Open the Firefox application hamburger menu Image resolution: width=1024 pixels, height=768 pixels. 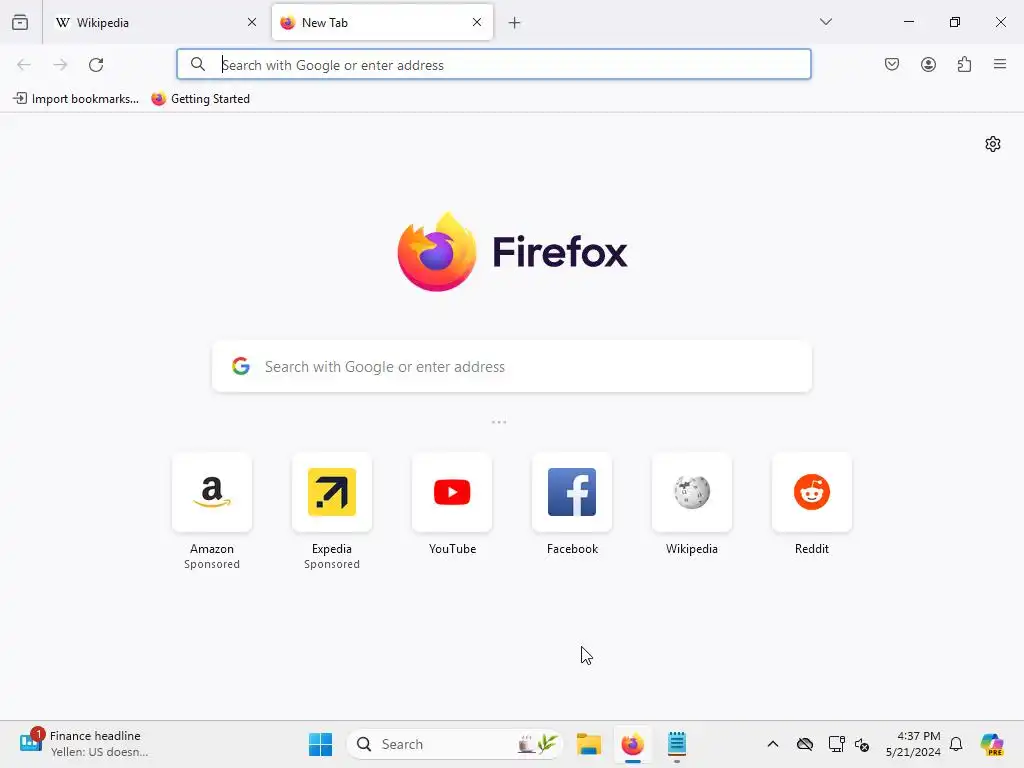1000,64
